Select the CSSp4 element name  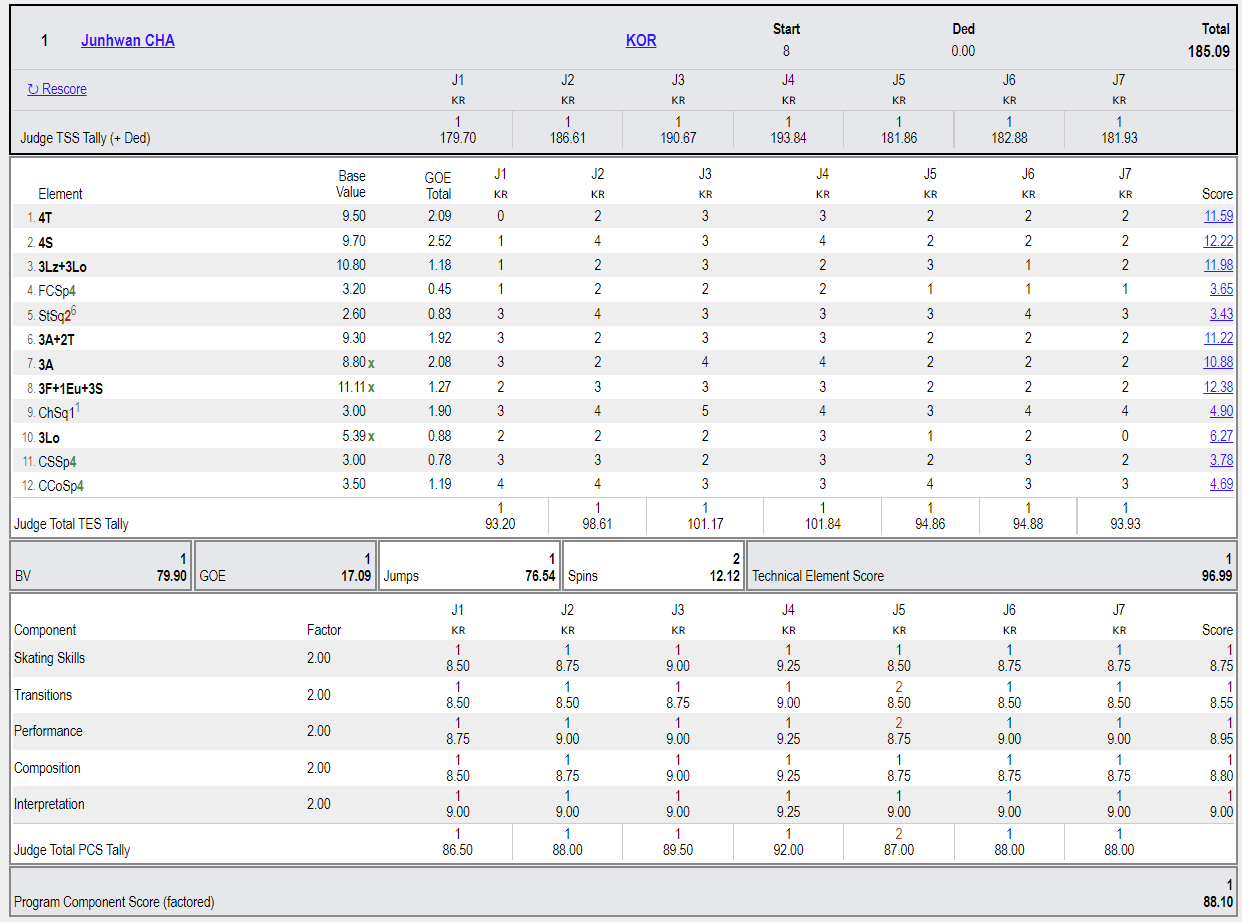[58, 461]
